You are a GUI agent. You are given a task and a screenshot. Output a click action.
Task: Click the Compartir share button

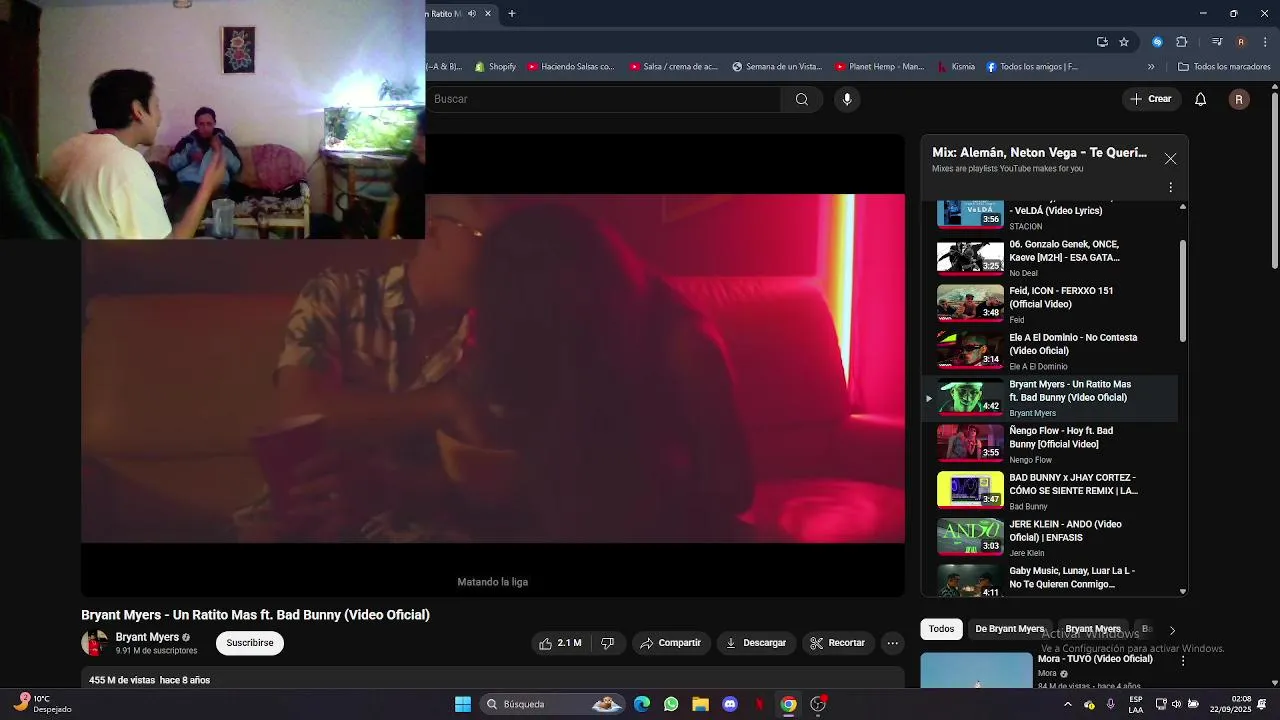coord(671,643)
